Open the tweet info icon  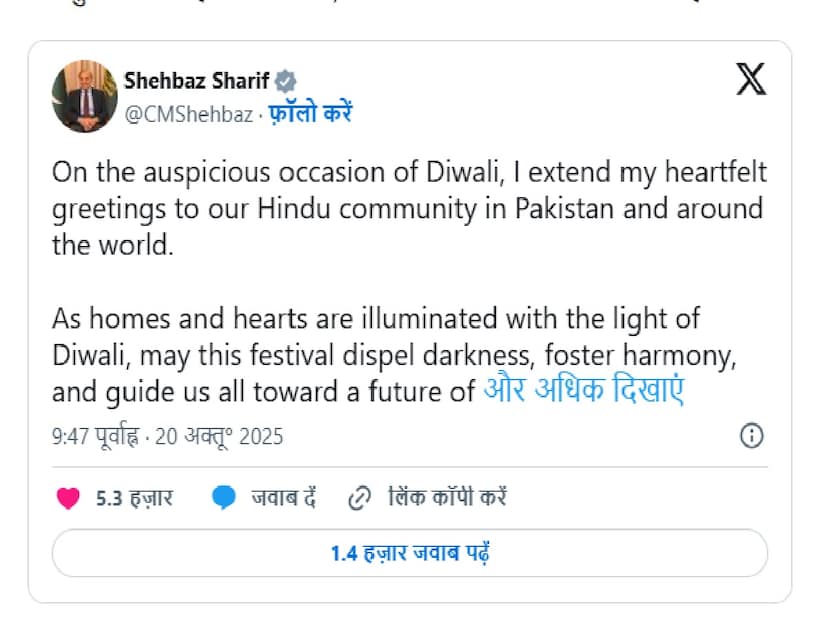click(x=751, y=436)
